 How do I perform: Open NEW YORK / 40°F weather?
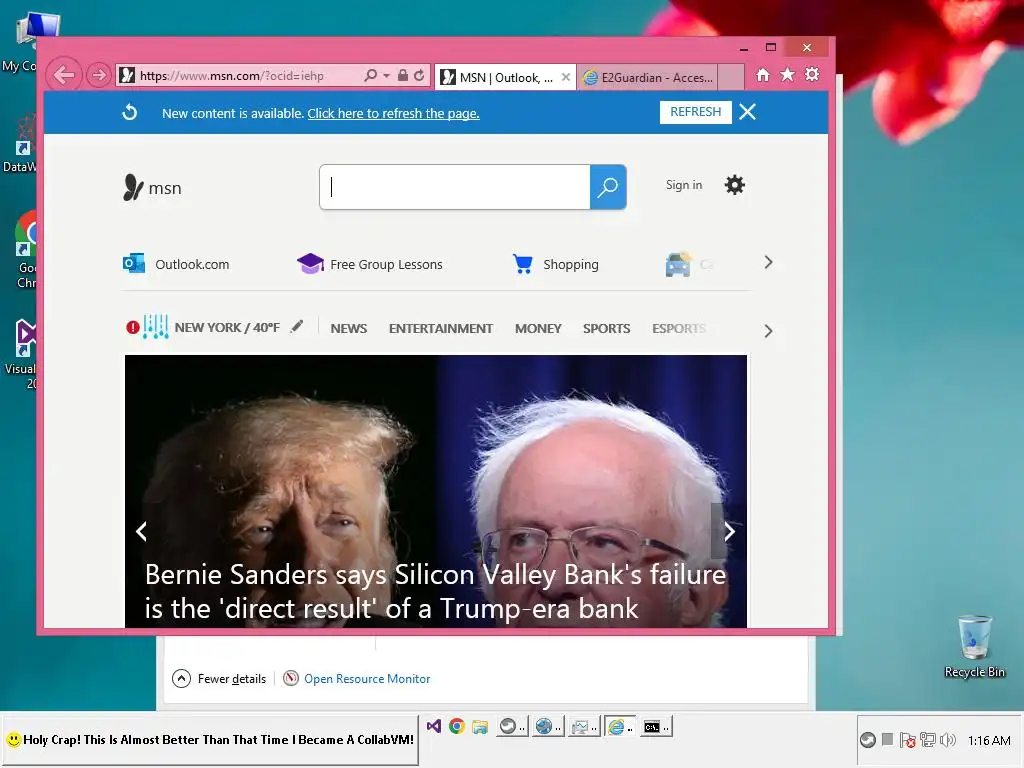(227, 328)
